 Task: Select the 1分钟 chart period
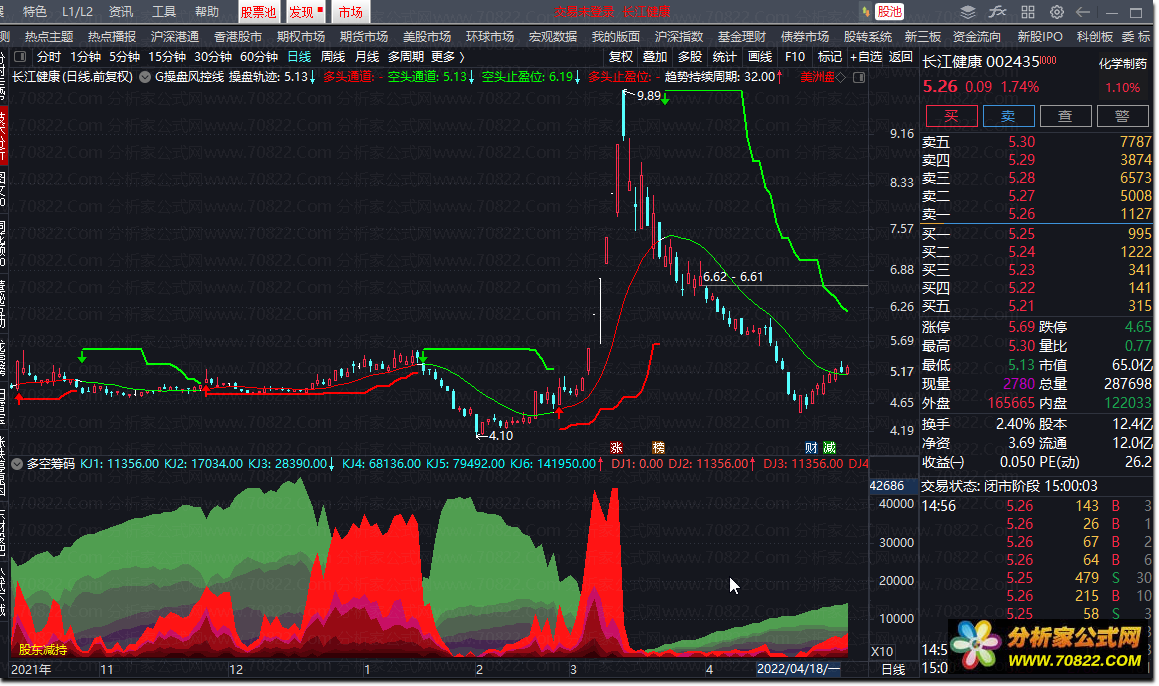coord(86,57)
